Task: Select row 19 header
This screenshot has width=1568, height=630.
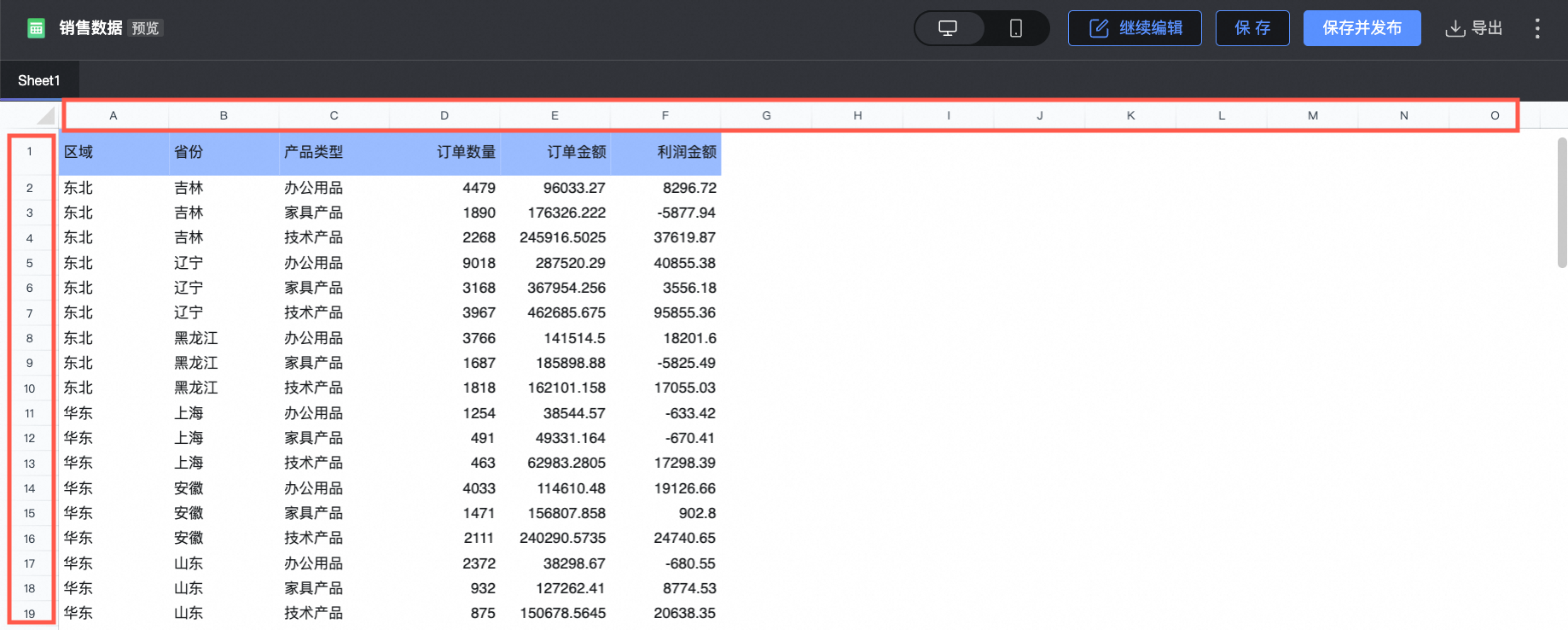Action: [30, 613]
